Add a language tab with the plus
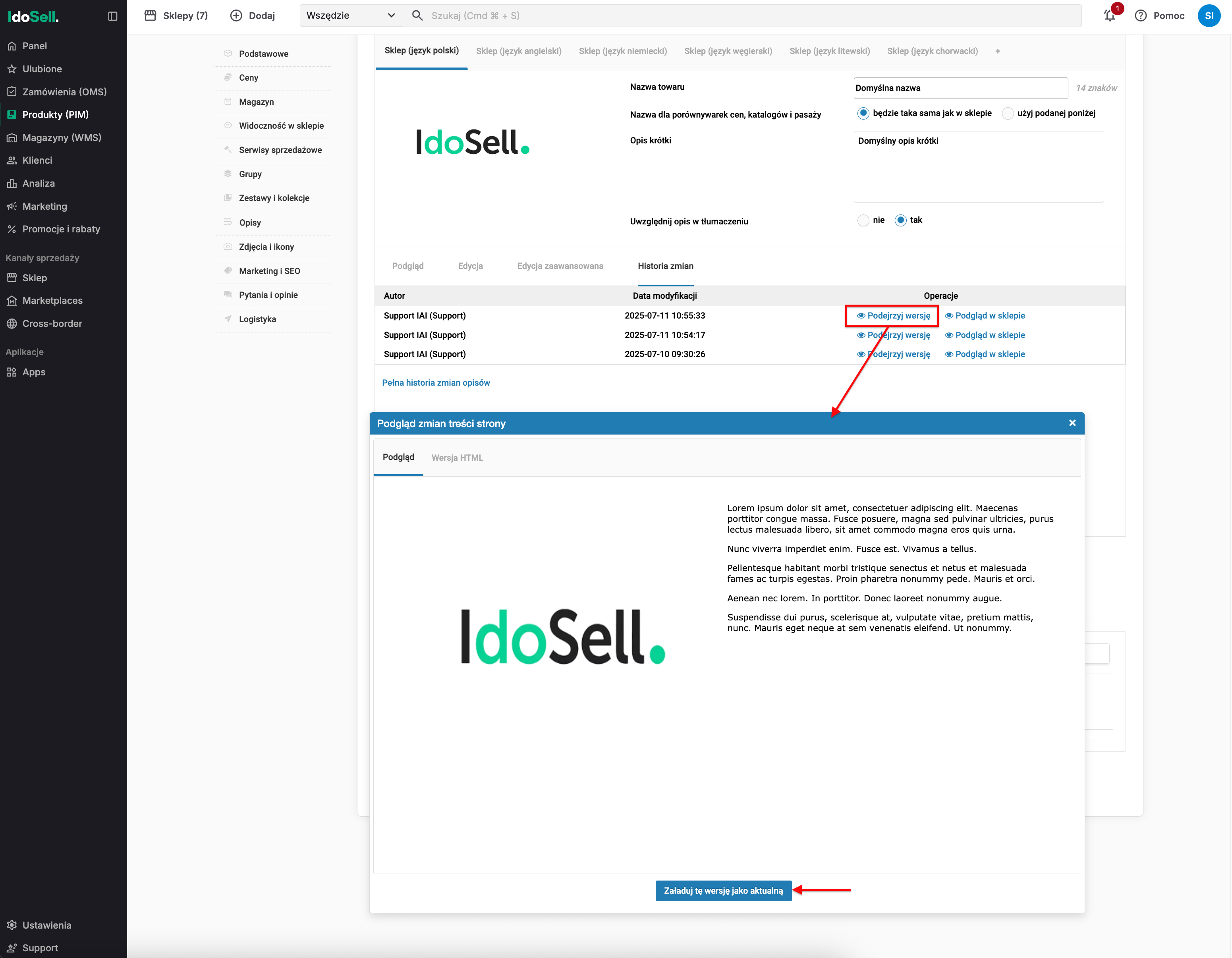This screenshot has height=958, width=1232. point(998,51)
